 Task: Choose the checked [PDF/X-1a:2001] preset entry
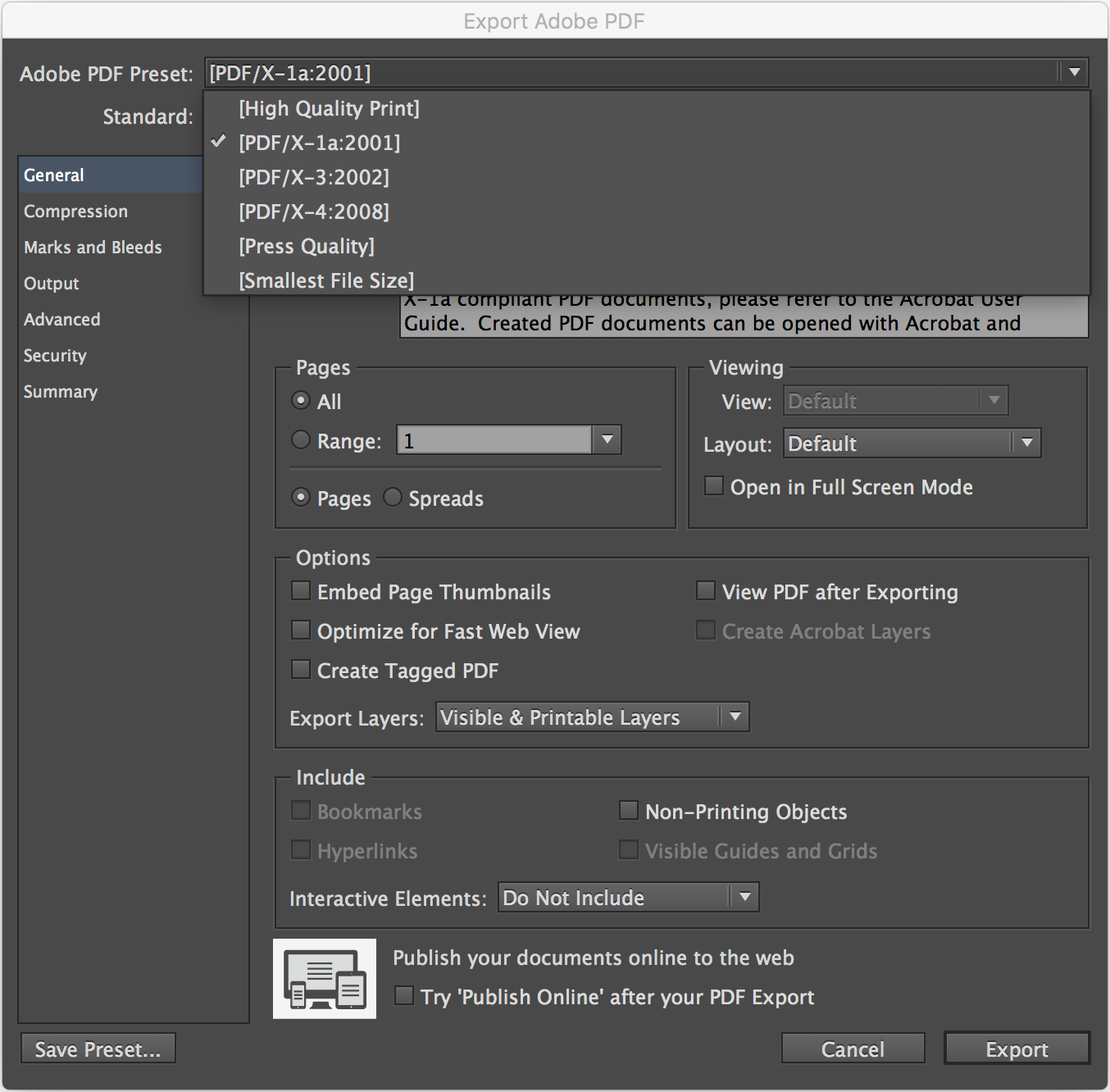pyautogui.click(x=647, y=143)
